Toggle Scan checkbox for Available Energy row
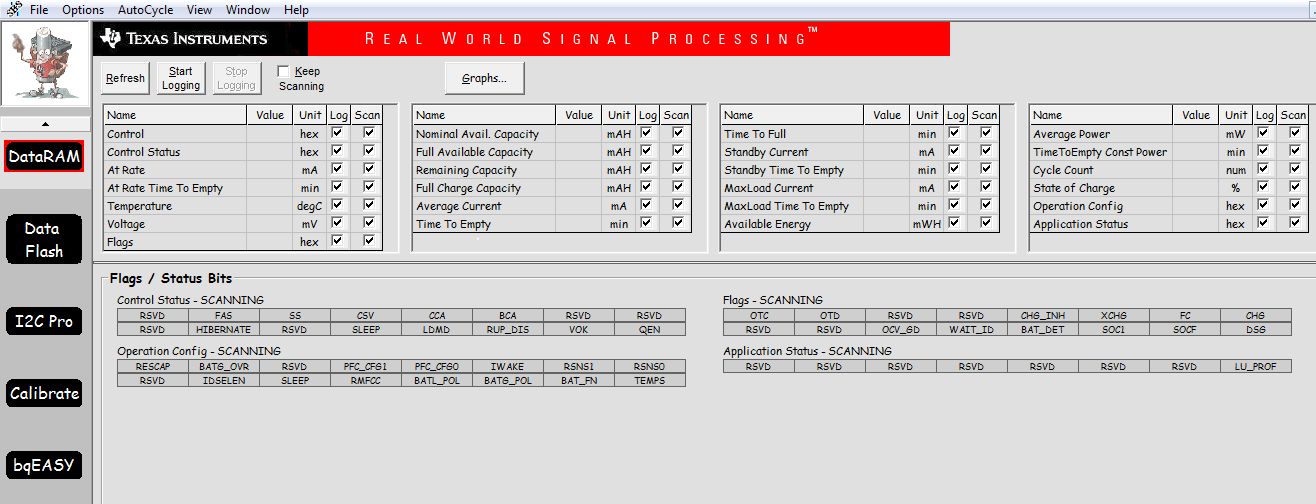 (x=986, y=223)
